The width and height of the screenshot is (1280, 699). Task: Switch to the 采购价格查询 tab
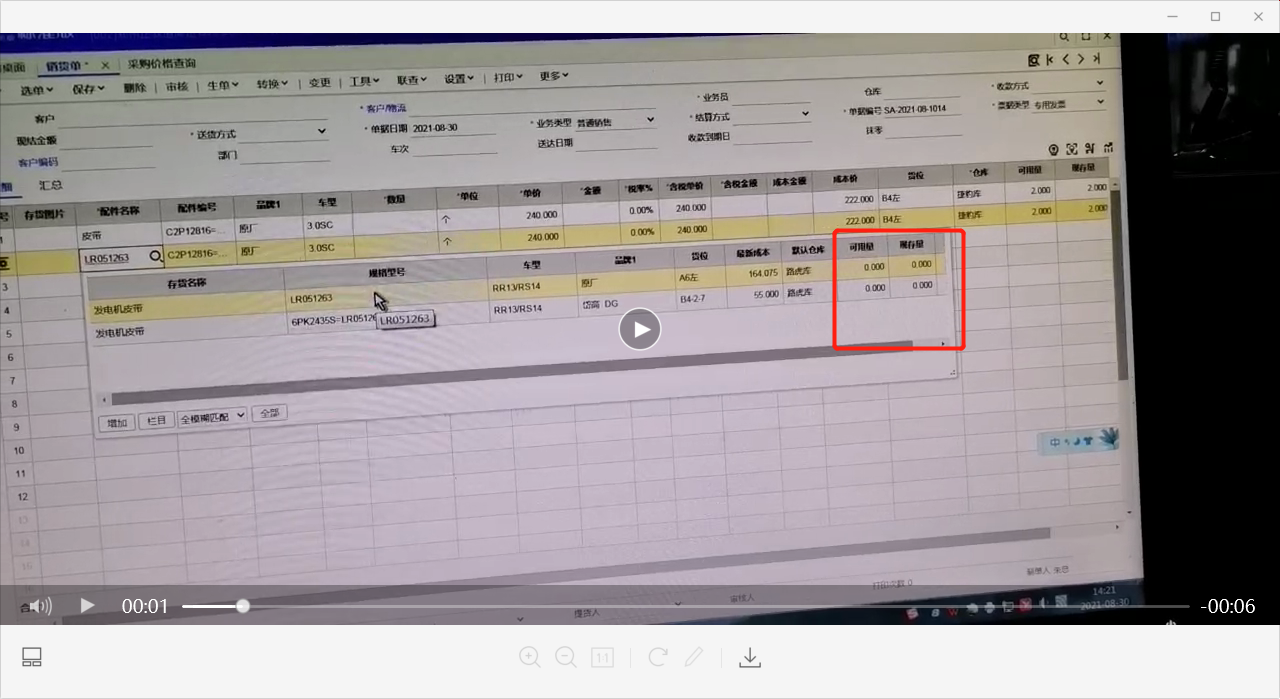(162, 64)
